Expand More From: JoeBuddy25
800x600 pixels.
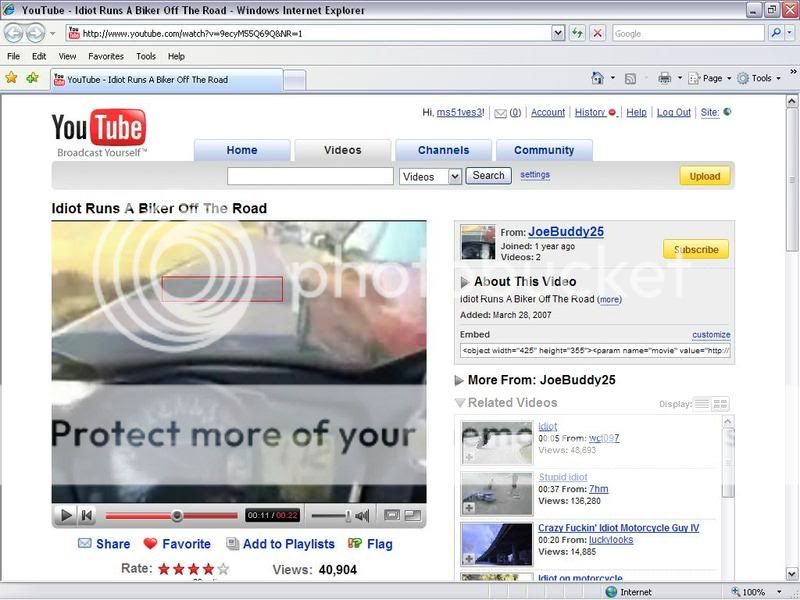pyautogui.click(x=459, y=380)
